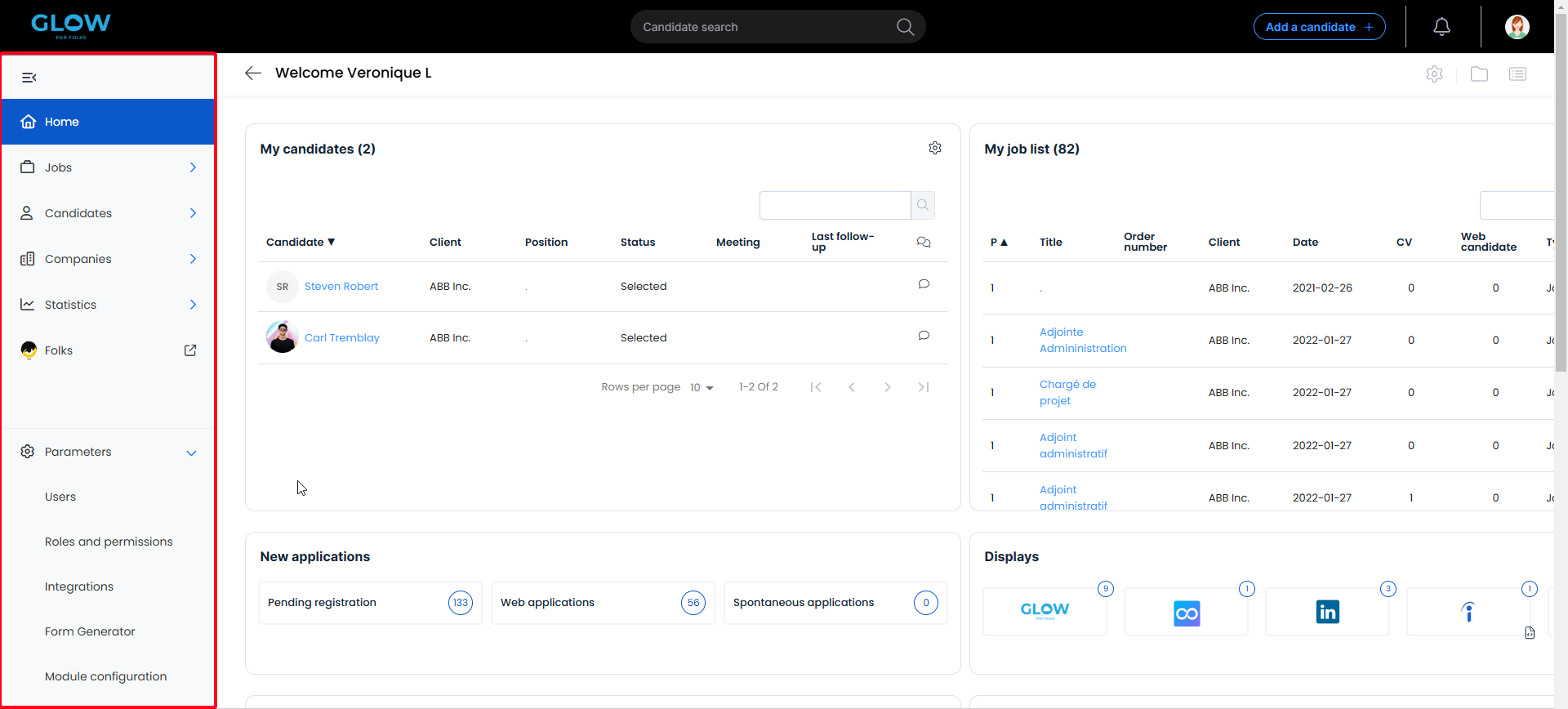Screen dimensions: 1568x709
Task: Open Form Generator
Action: (x=90, y=631)
